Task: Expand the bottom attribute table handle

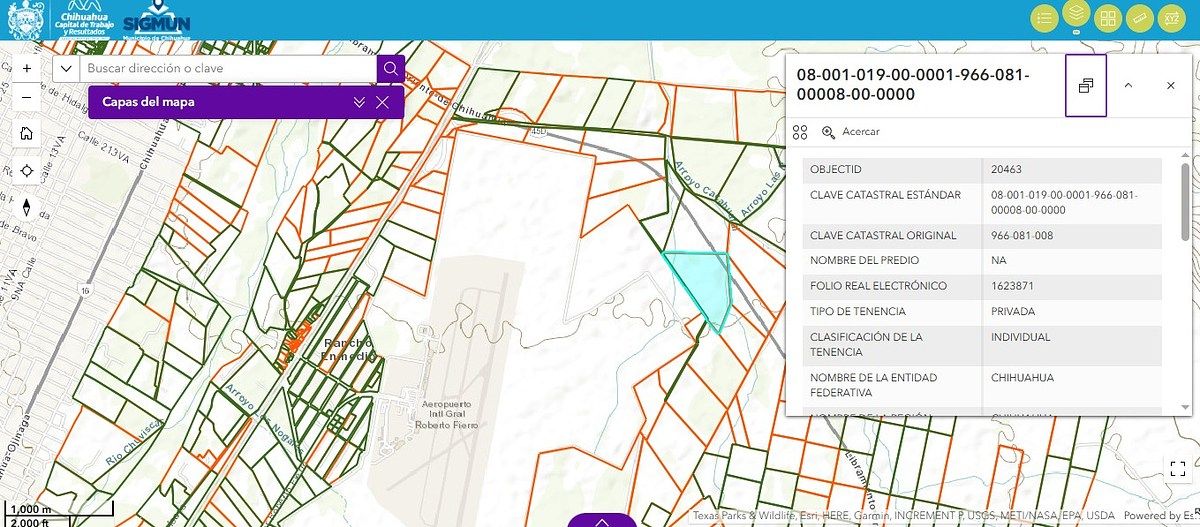Action: coord(602,520)
